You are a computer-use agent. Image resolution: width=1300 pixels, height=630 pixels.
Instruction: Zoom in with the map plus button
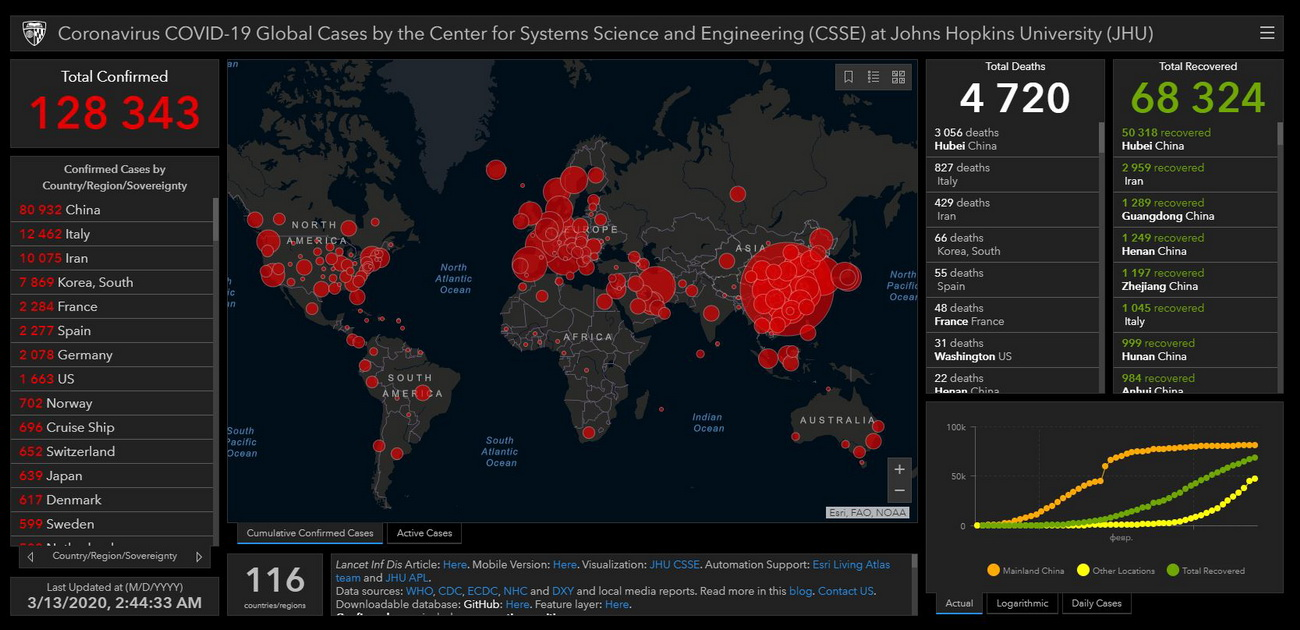(900, 469)
